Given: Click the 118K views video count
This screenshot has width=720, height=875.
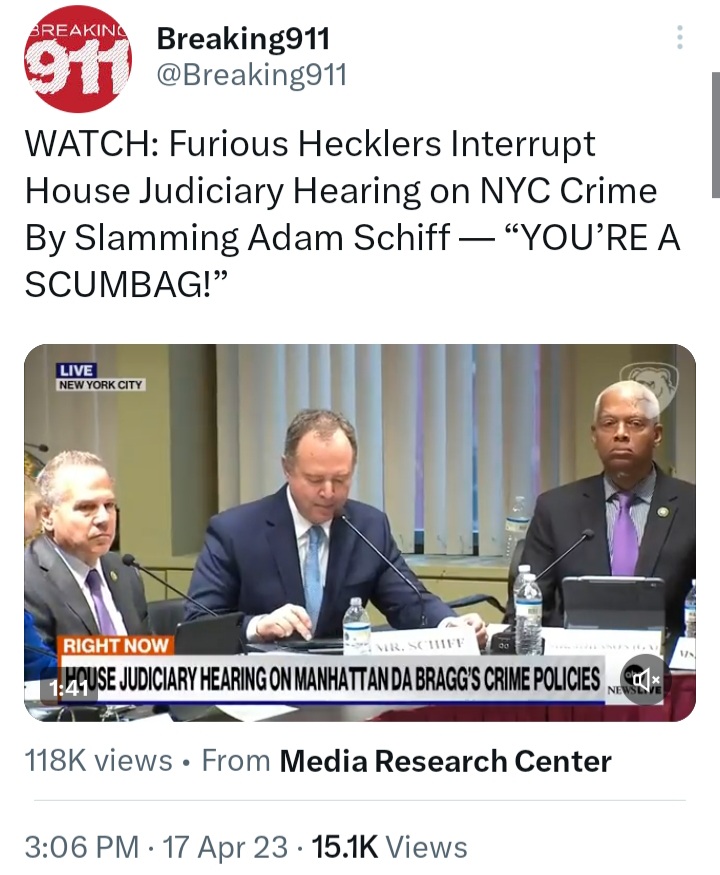Looking at the screenshot, I should tap(99, 761).
